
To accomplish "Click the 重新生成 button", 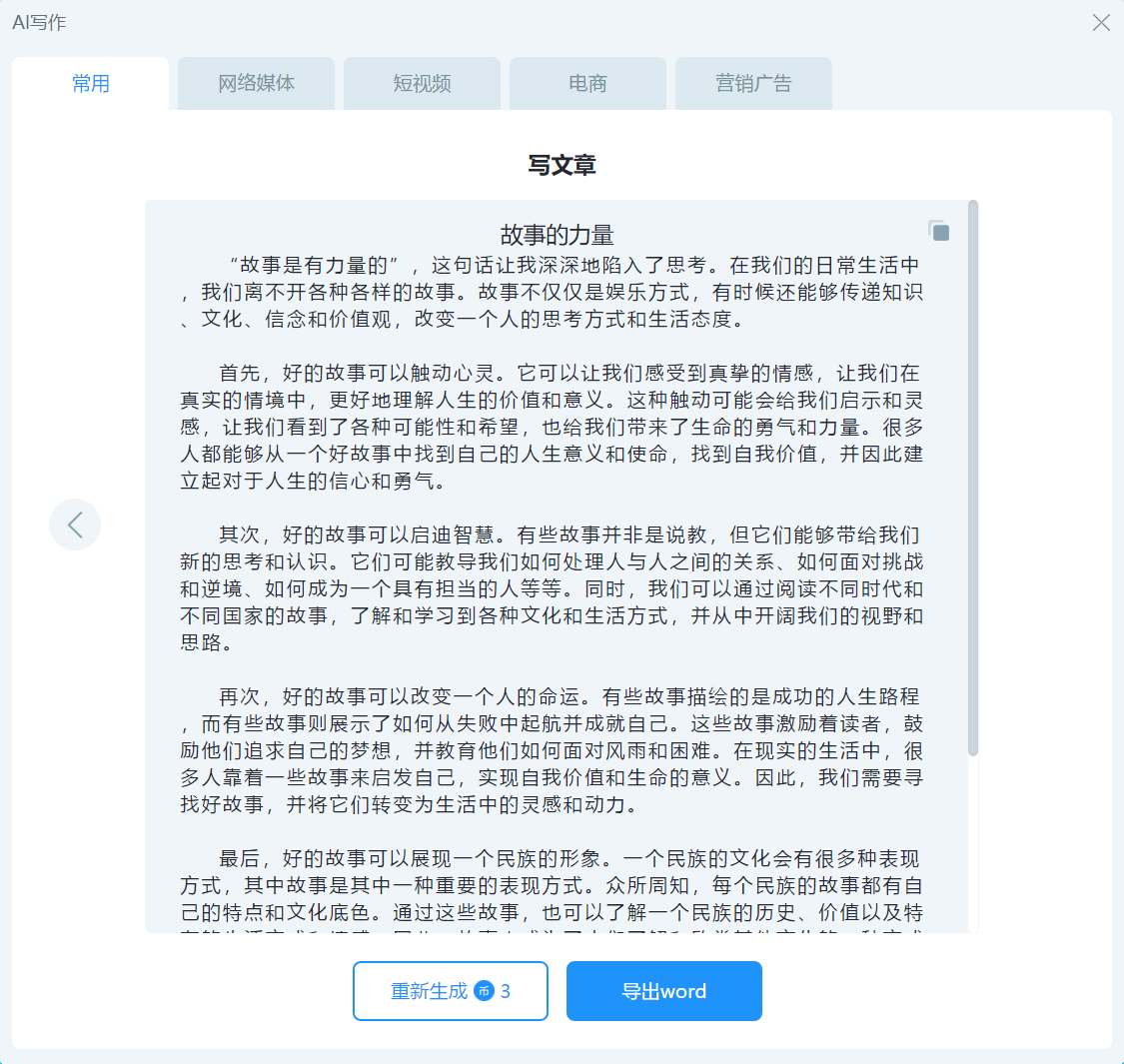I will 451,991.
